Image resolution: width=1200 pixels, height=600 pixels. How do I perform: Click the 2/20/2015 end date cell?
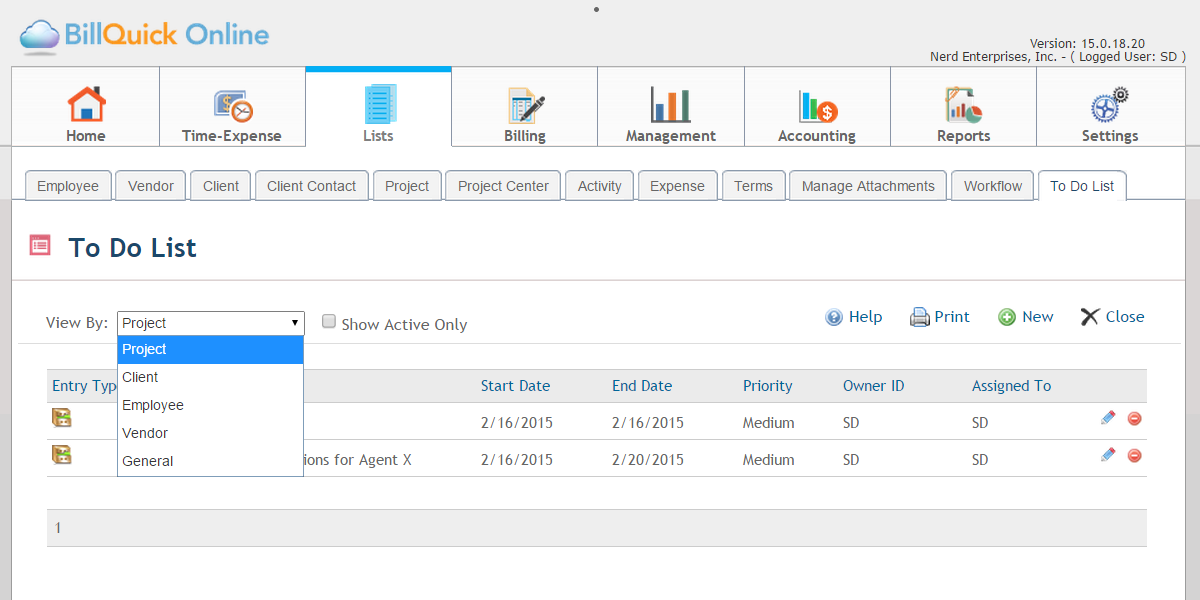(x=648, y=460)
